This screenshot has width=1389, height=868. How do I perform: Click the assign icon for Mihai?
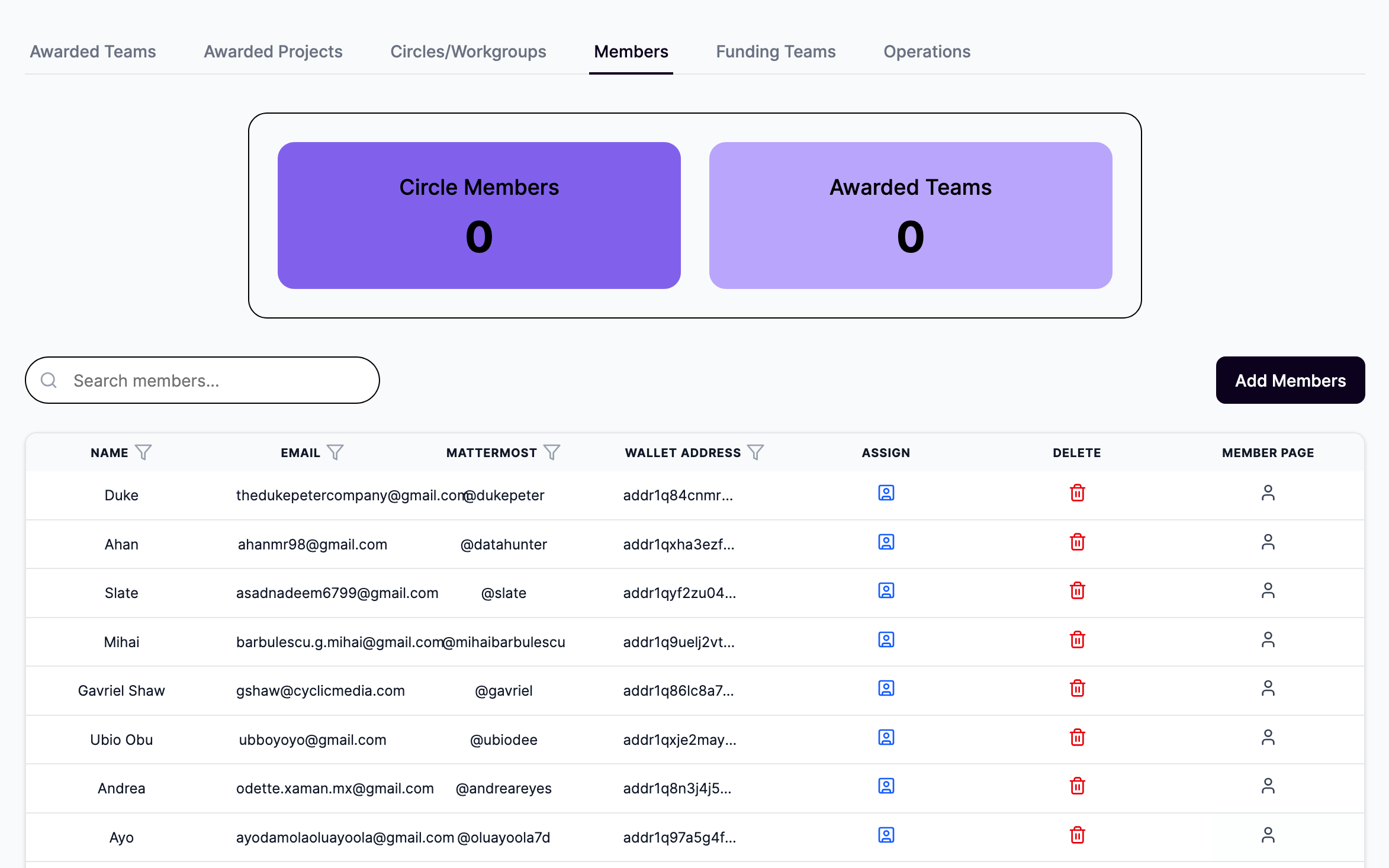pos(886,639)
